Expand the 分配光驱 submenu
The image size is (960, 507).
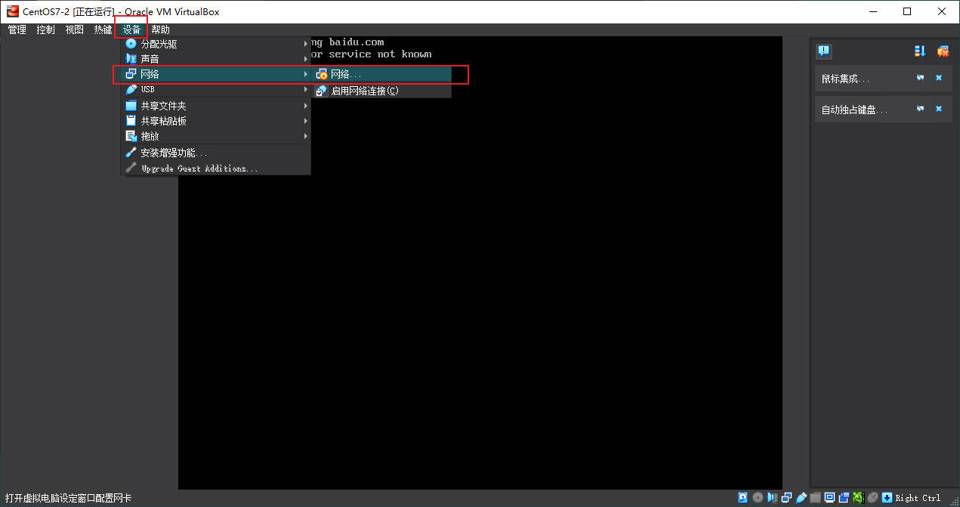215,44
